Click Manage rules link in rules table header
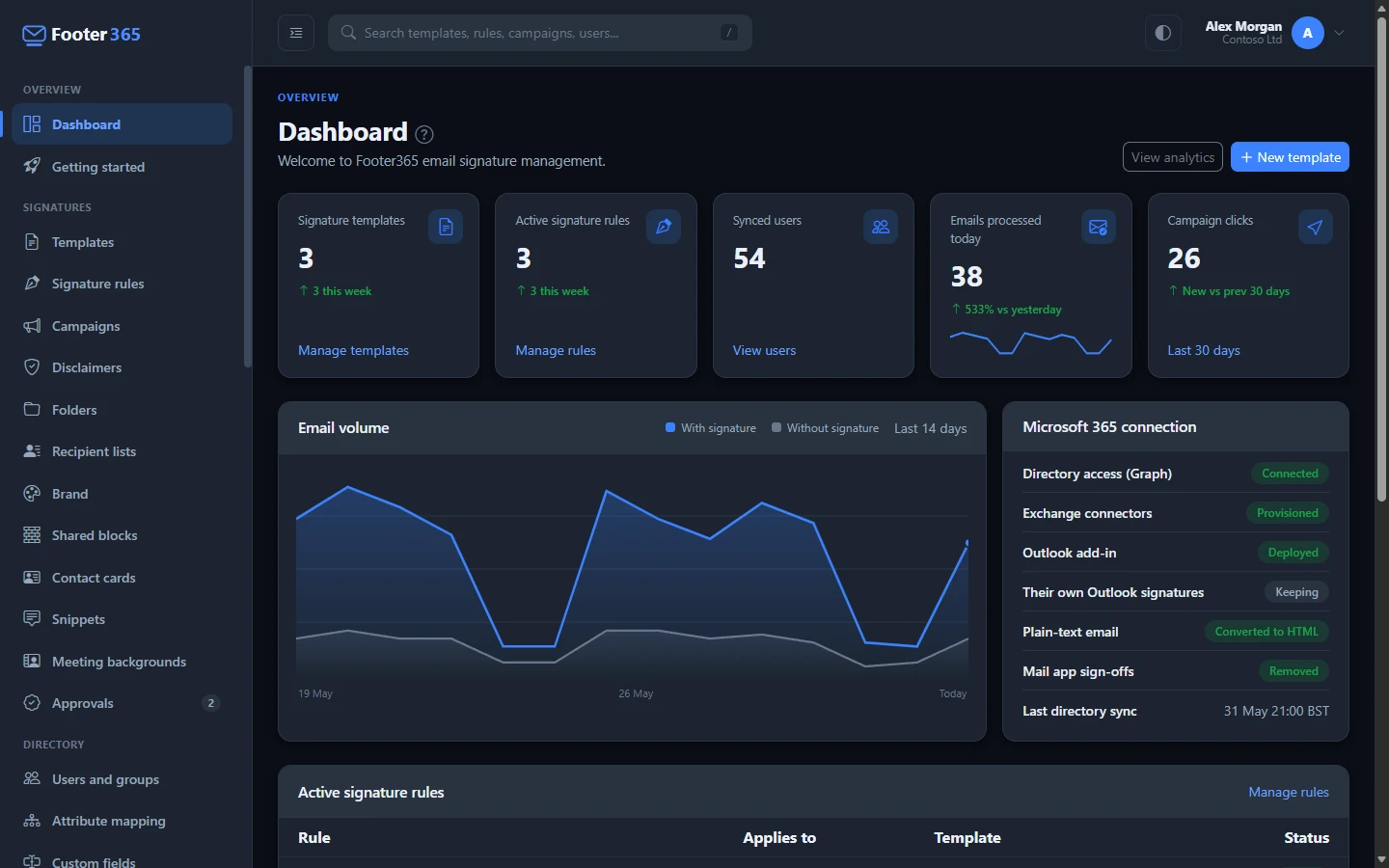The height and width of the screenshot is (868, 1389). 1289,792
